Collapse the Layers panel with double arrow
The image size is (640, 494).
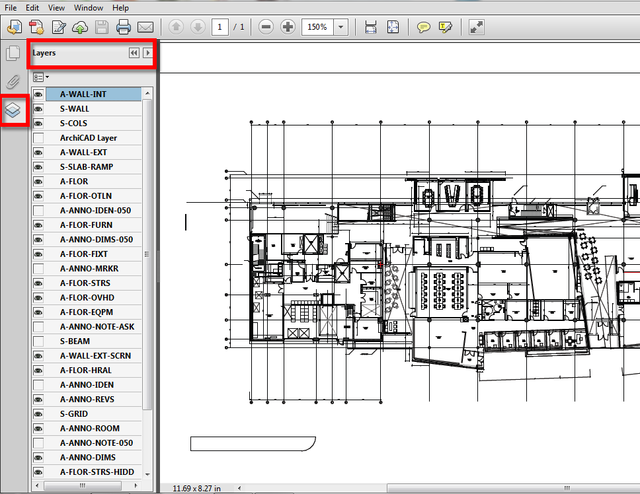click(134, 52)
